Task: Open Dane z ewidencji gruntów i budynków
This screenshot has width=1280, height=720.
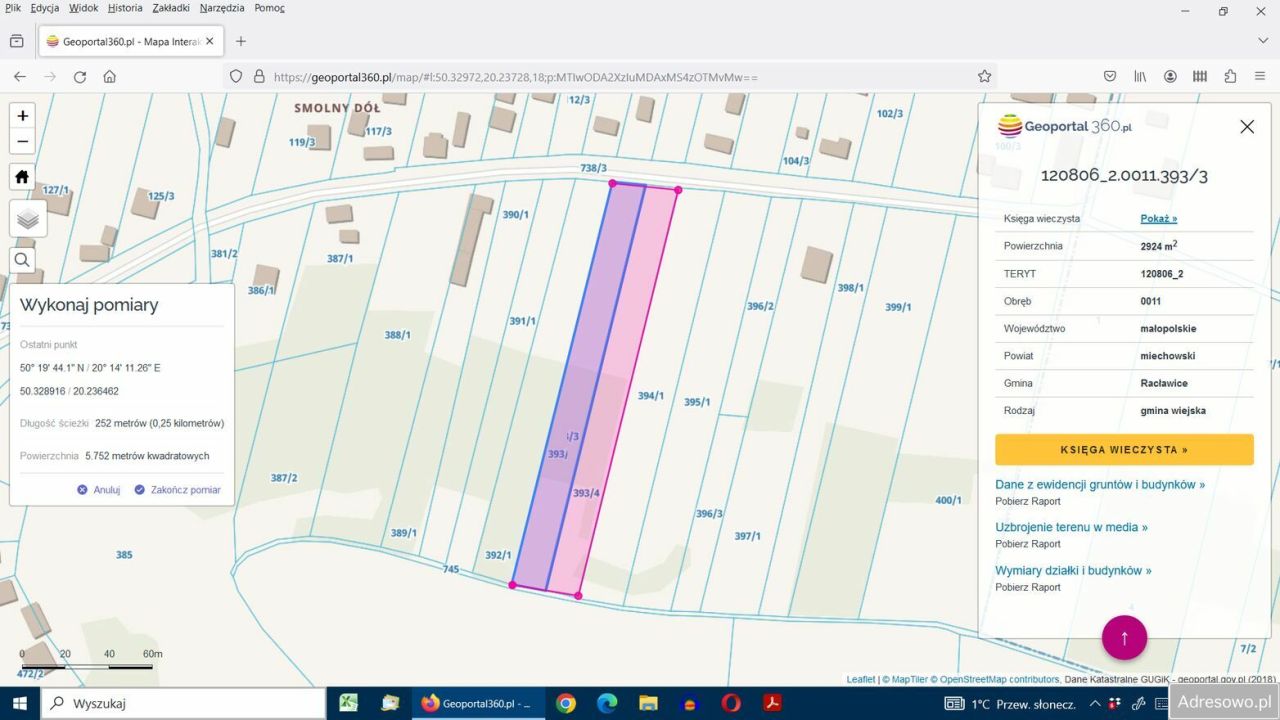Action: pos(1099,484)
